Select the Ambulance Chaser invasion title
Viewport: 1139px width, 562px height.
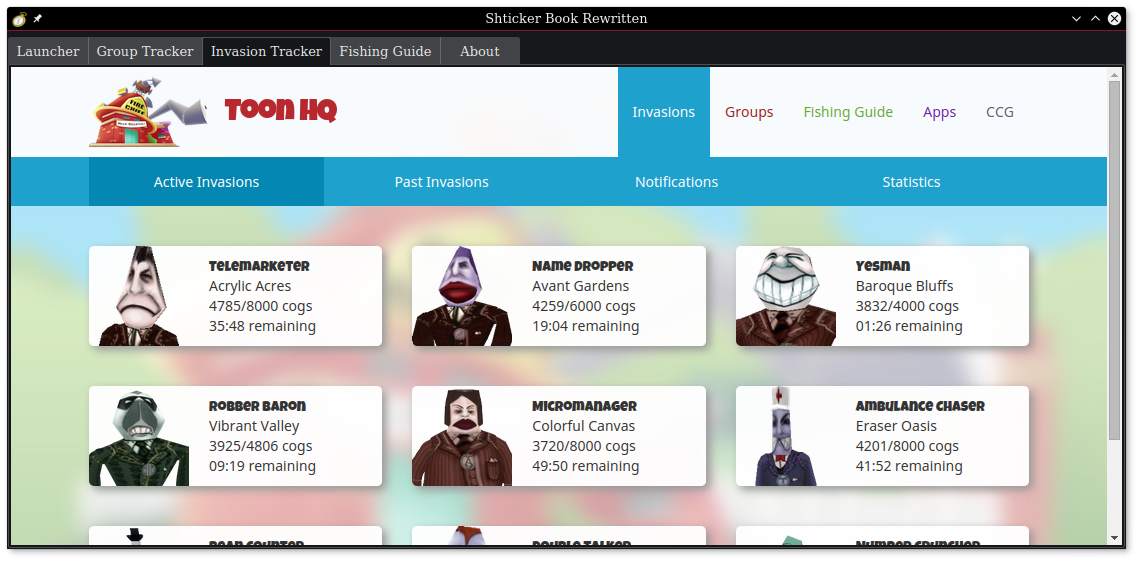920,406
